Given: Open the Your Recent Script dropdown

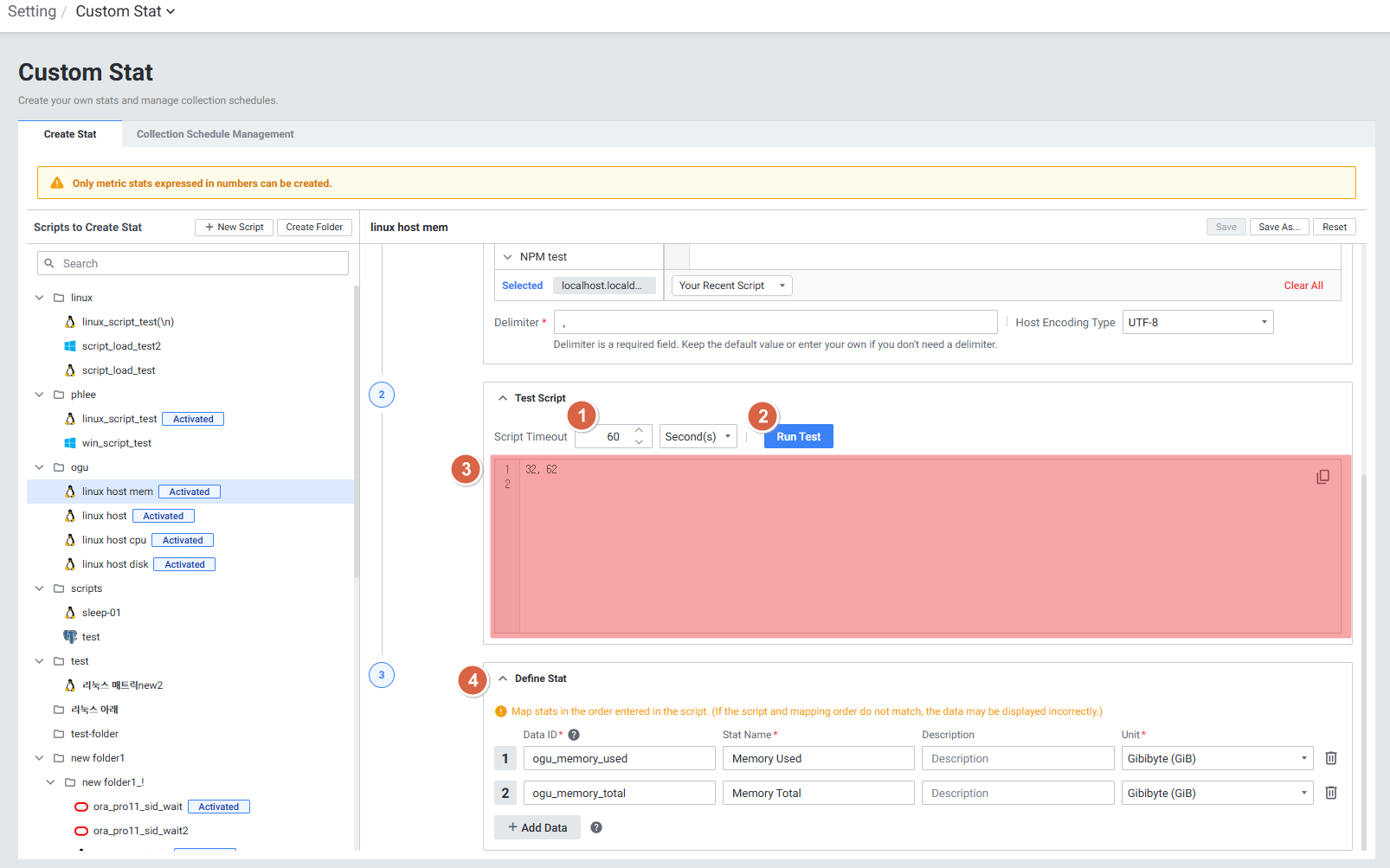Looking at the screenshot, I should click(731, 286).
